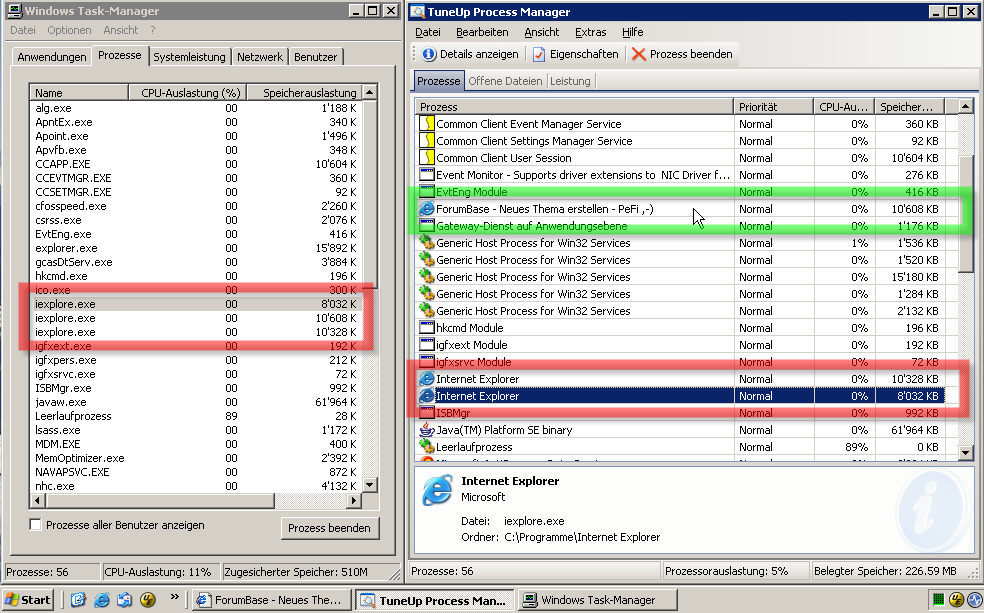Open Hilfe menu in TuneUp Process Manager
Screen dimensions: 984x613
(633, 32)
